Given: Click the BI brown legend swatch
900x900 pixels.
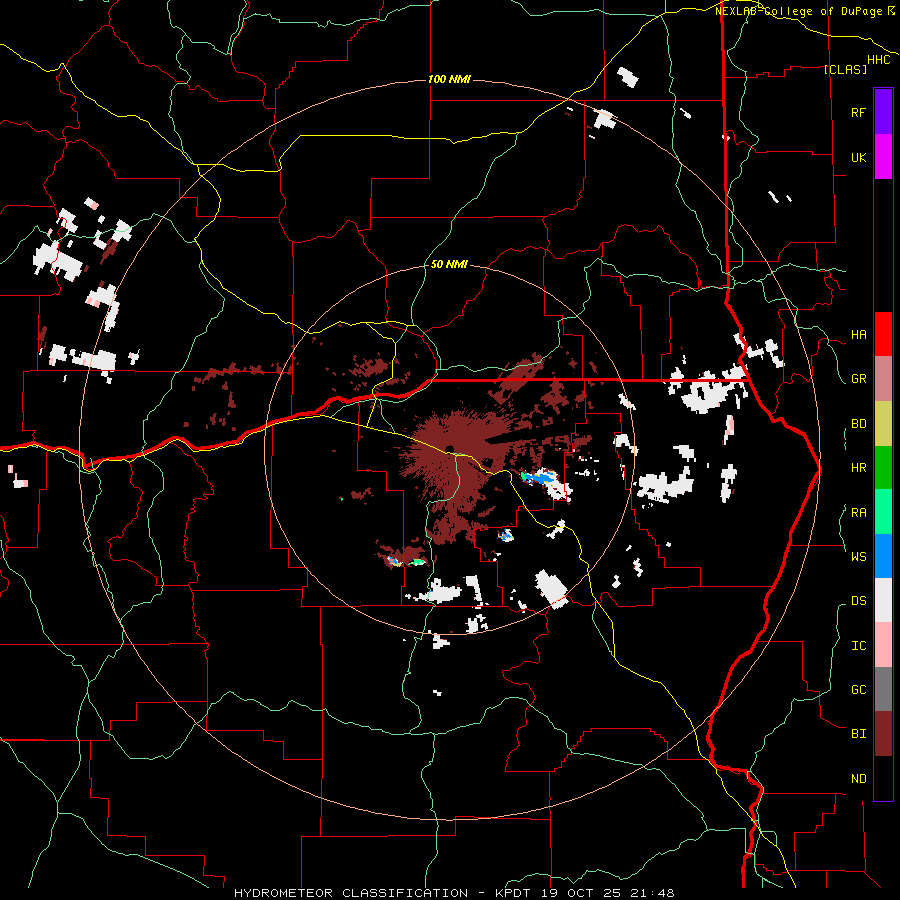Looking at the screenshot, I should pyautogui.click(x=883, y=734).
